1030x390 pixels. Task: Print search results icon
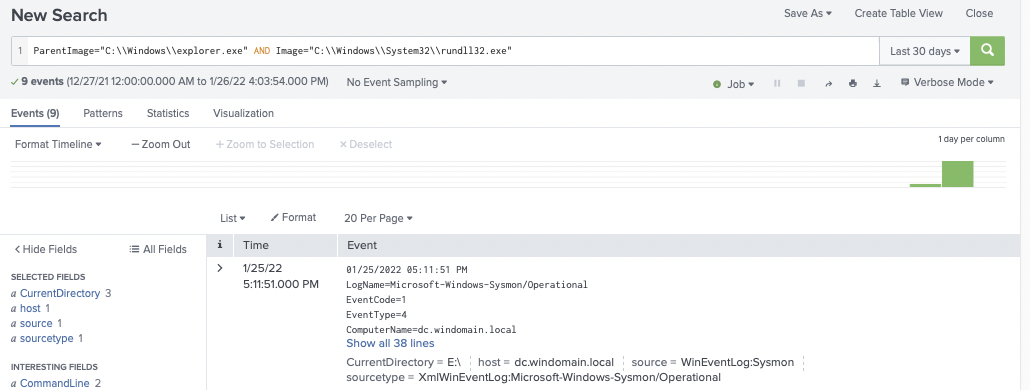[x=853, y=83]
